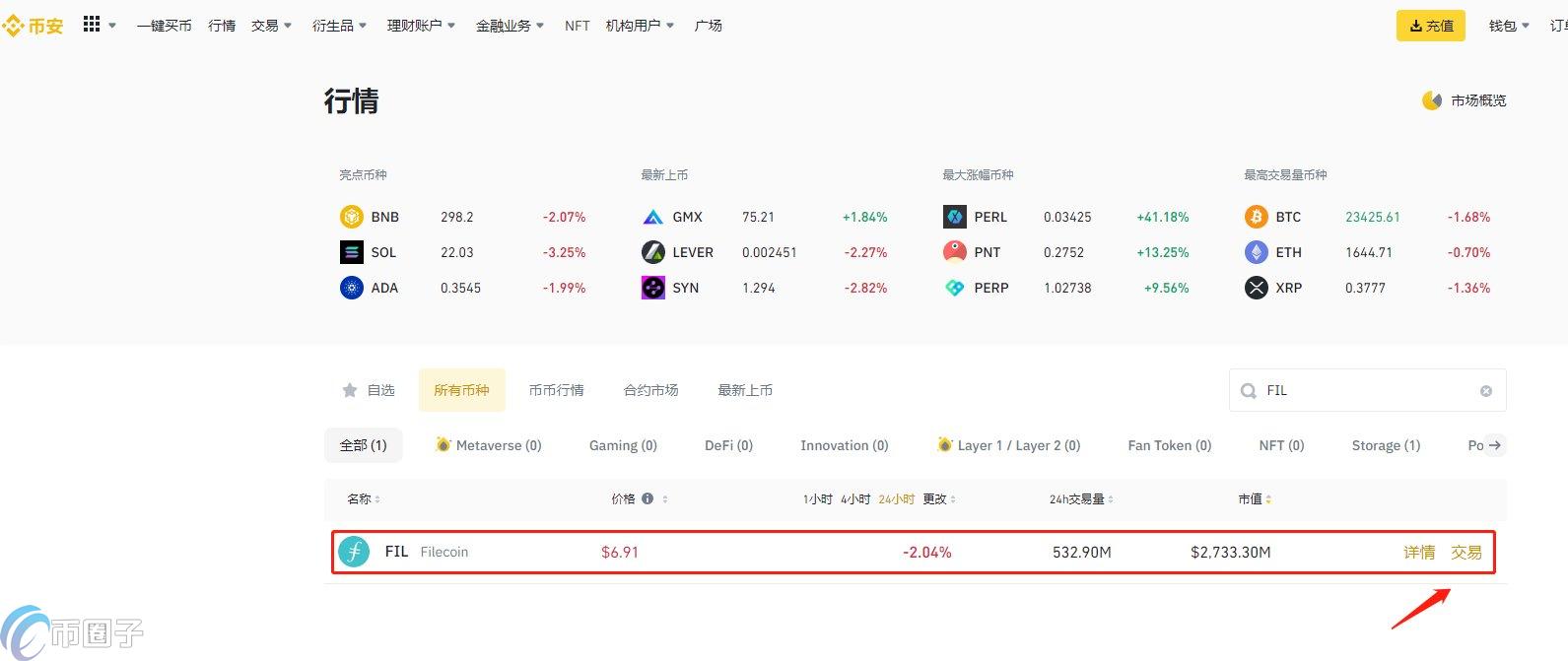Image resolution: width=1568 pixels, height=661 pixels.
Task: Switch change period to 4小时
Action: tap(855, 499)
